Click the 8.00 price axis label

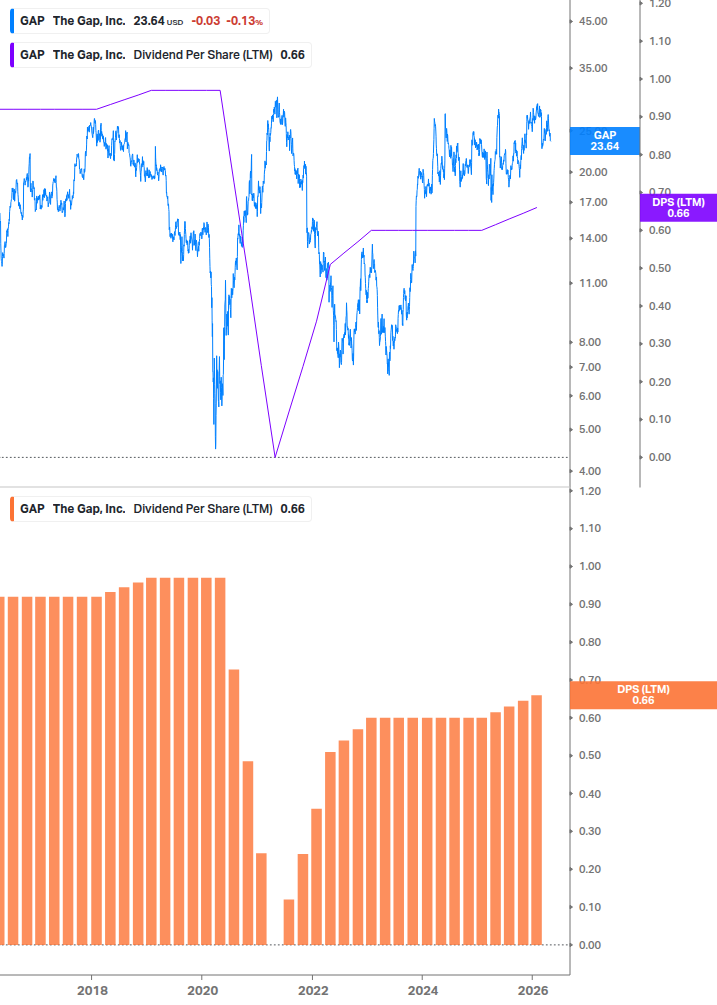click(x=590, y=342)
